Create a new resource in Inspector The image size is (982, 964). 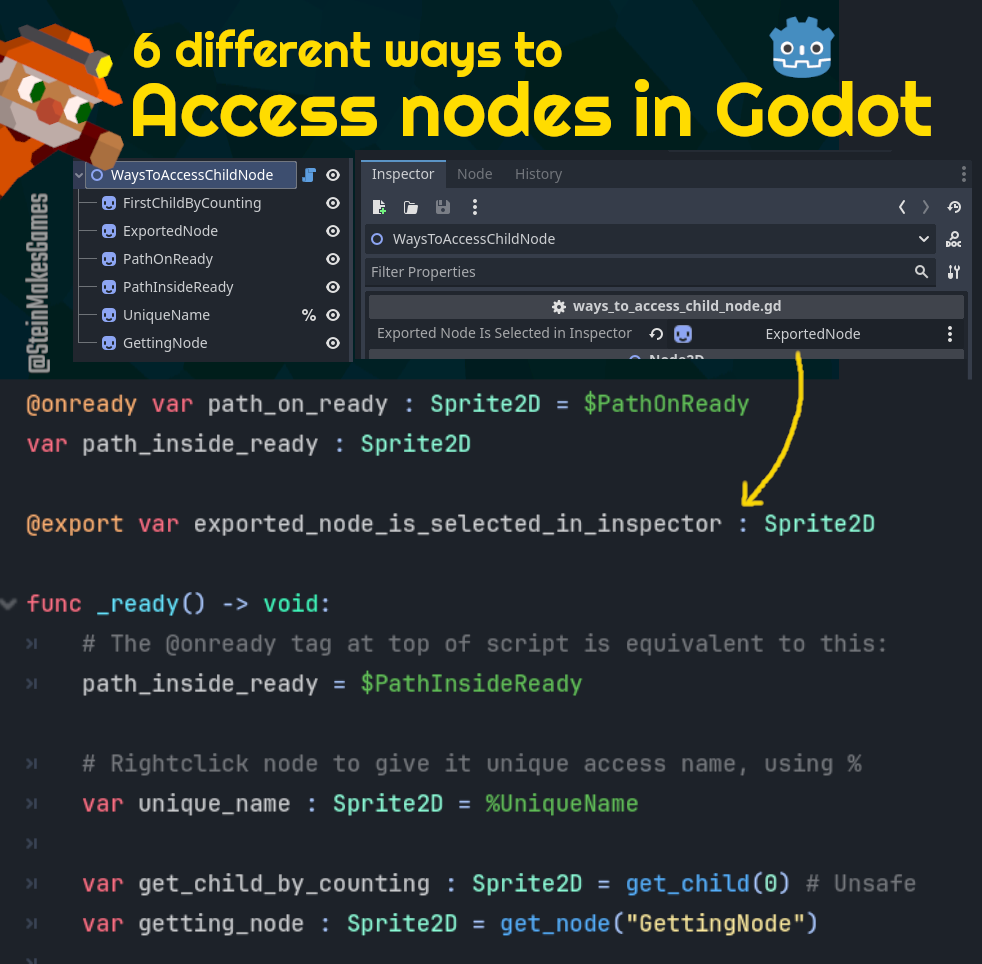(x=379, y=207)
